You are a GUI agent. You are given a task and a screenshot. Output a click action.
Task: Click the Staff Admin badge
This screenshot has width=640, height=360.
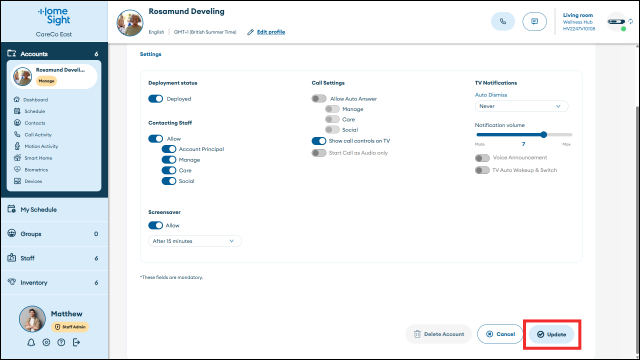(x=70, y=327)
